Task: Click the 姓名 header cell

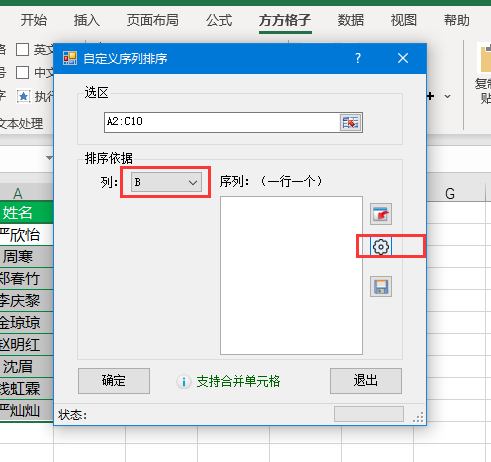Action: [26, 212]
